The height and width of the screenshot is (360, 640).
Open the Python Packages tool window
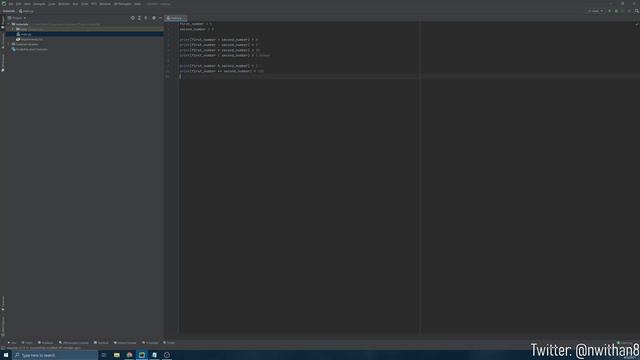[73, 343]
